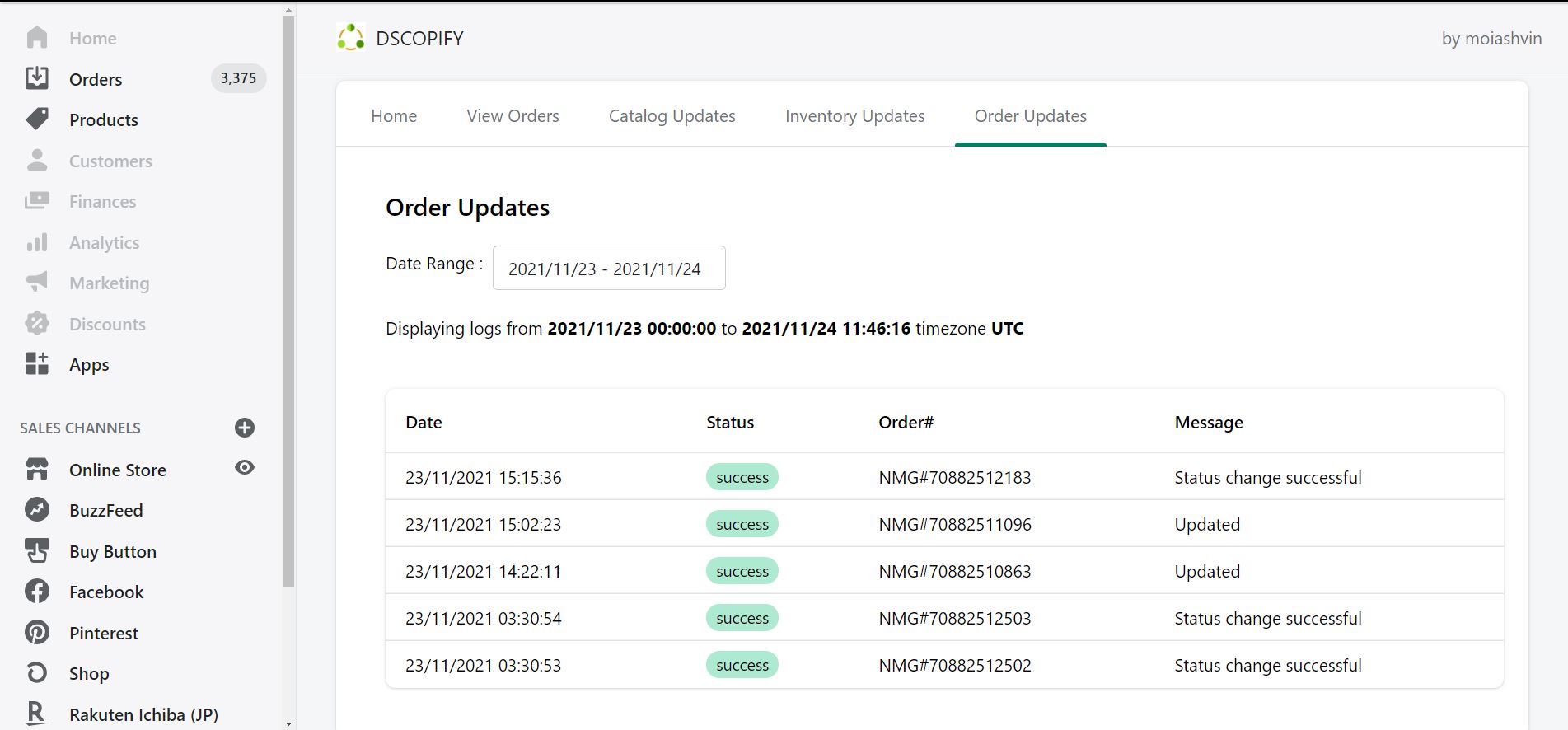Click the Pinterest logo icon
Screen dimensions: 1568x730
pyautogui.click(x=37, y=633)
